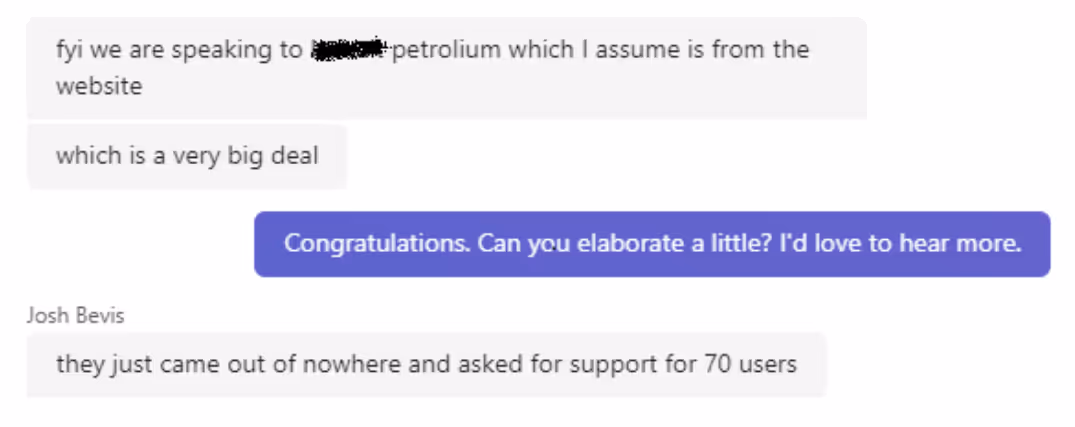
Task: Click the message starting with "fyi we are speaking"
Action: [x=445, y=68]
